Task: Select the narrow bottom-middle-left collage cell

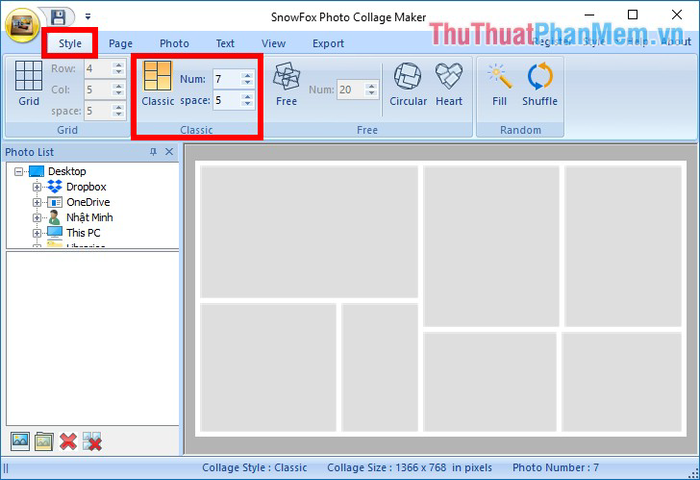Action: point(380,367)
